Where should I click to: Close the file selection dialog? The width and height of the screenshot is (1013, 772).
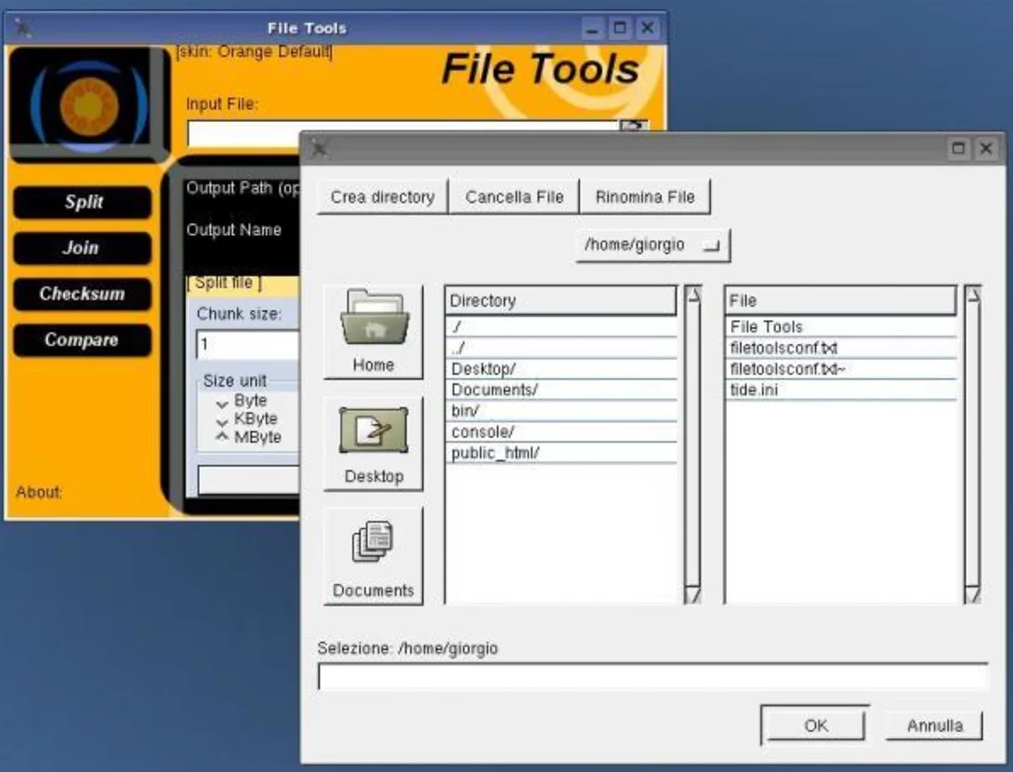[986, 149]
